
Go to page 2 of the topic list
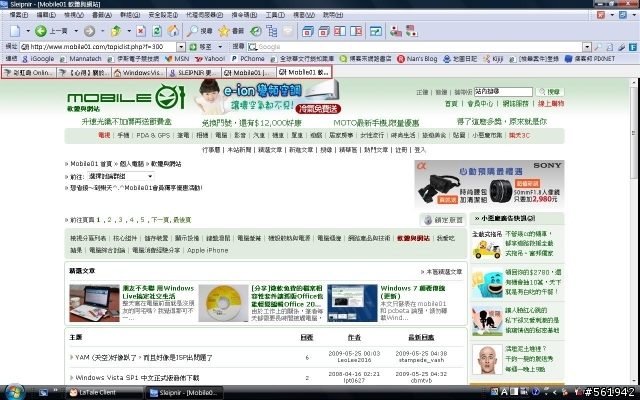pos(109,220)
